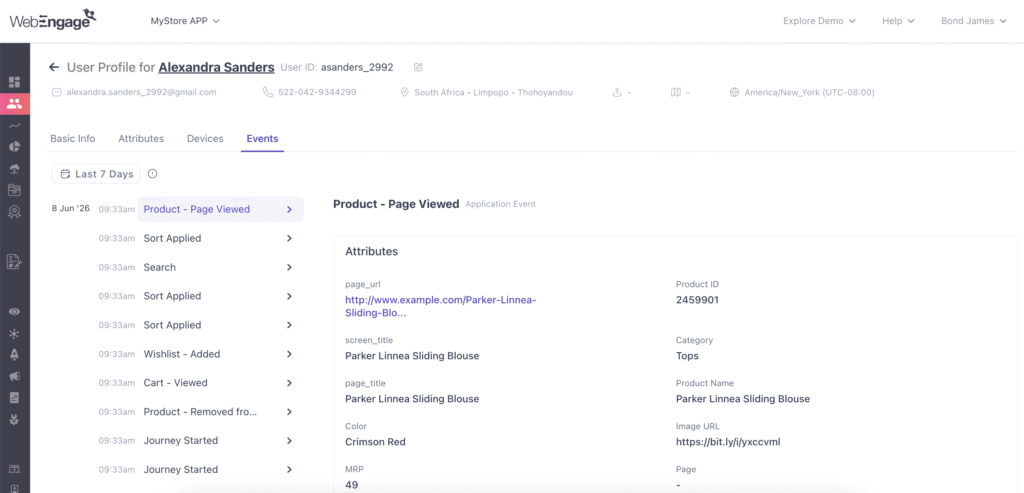Expand the Cart - Viewed event chevron

[289, 383]
